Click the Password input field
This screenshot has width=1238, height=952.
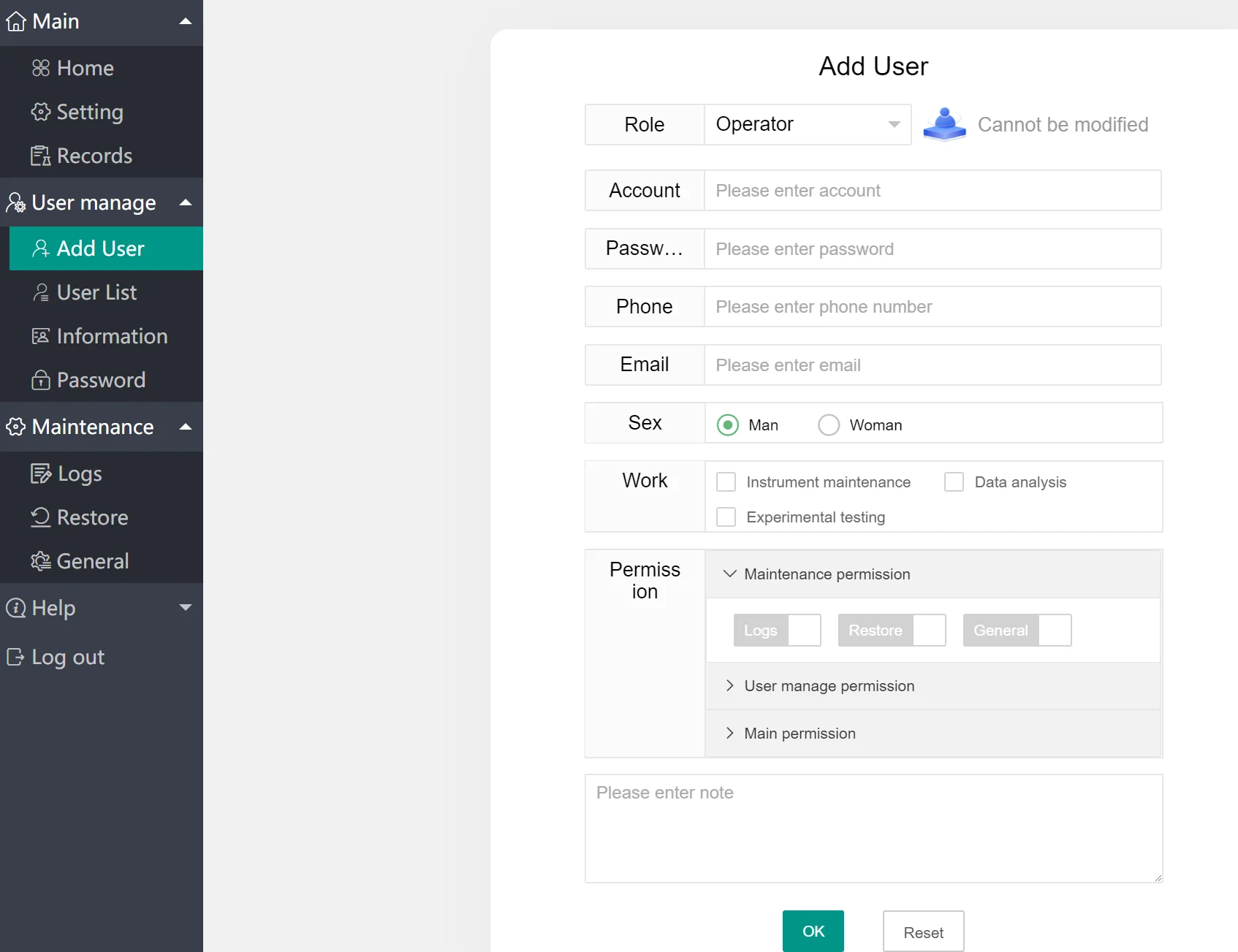point(933,249)
